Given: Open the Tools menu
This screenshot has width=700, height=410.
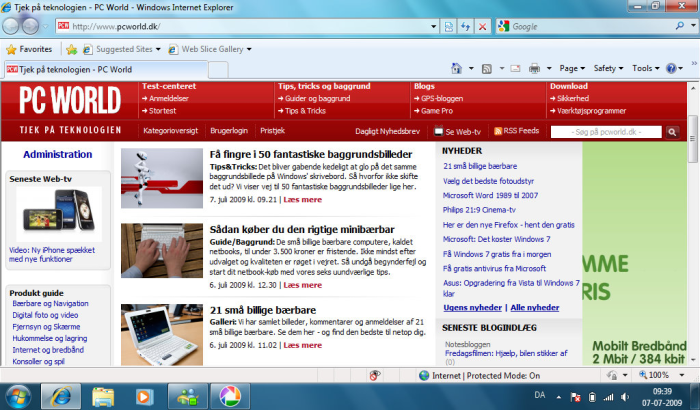Looking at the screenshot, I should click(x=646, y=68).
